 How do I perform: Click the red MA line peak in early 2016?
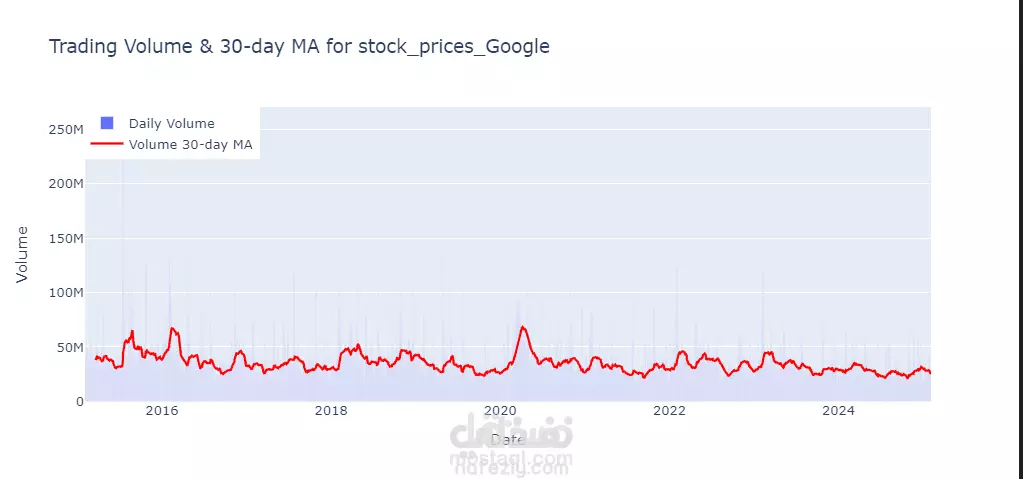tap(172, 328)
